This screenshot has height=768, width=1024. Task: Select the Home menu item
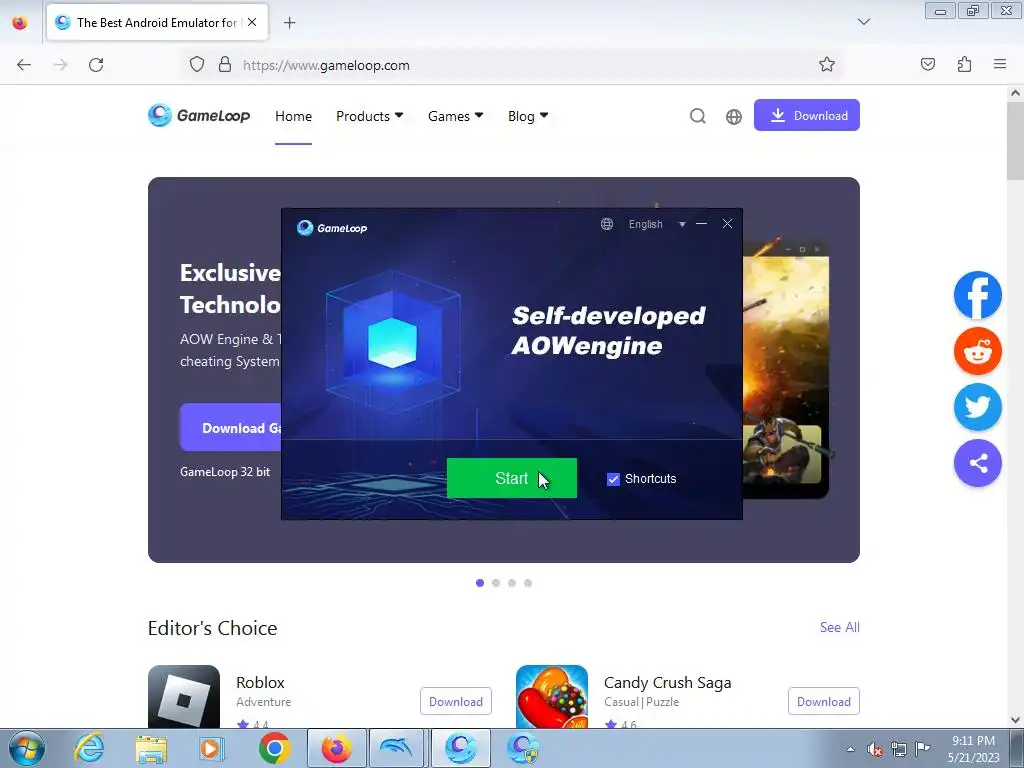(293, 116)
